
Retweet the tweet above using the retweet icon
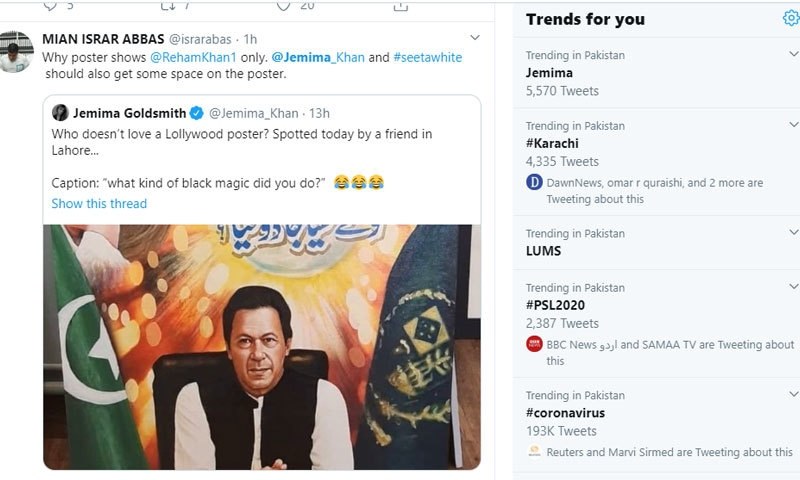(166, 6)
